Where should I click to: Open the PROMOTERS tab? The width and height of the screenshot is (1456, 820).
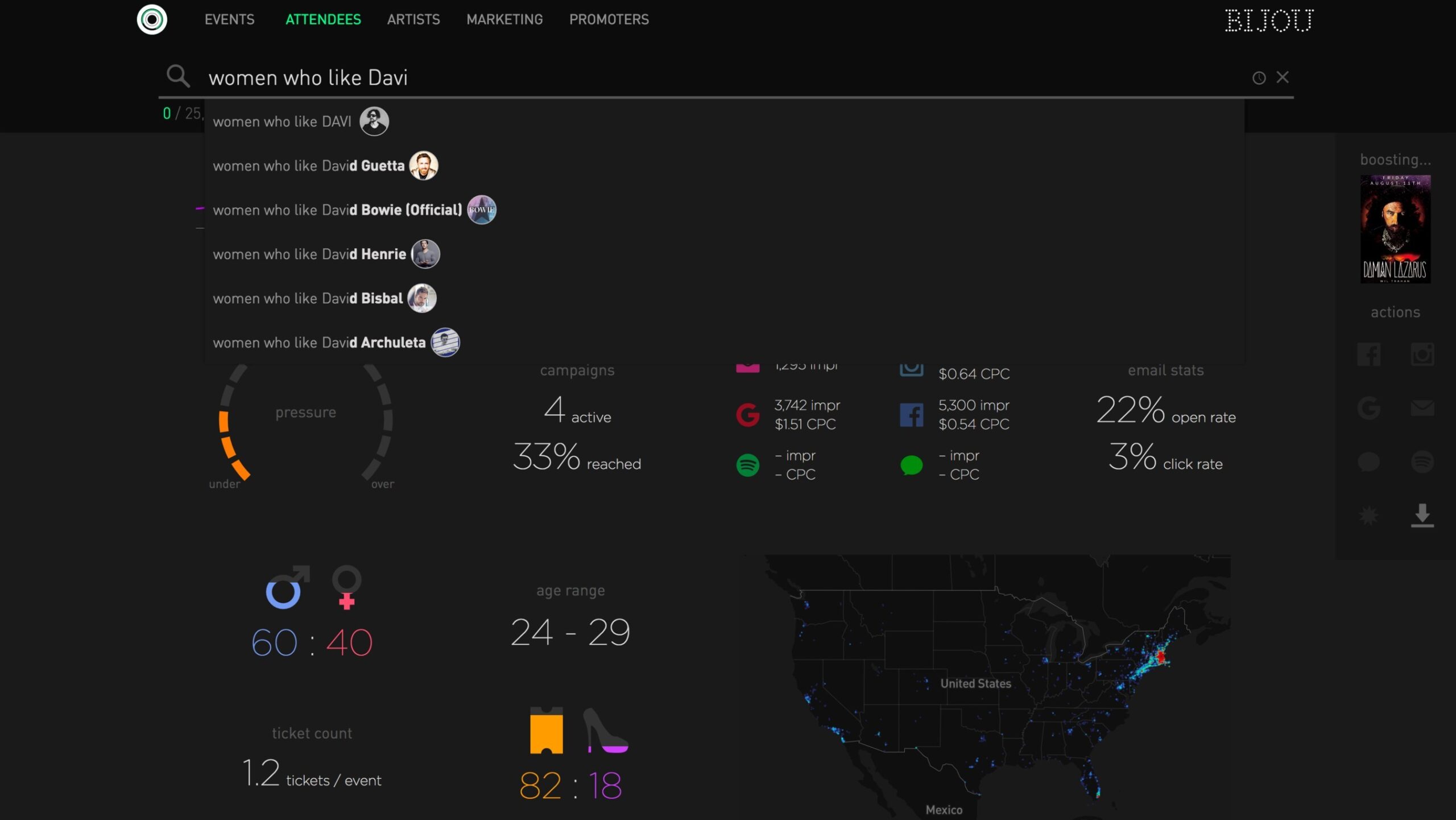coord(609,19)
